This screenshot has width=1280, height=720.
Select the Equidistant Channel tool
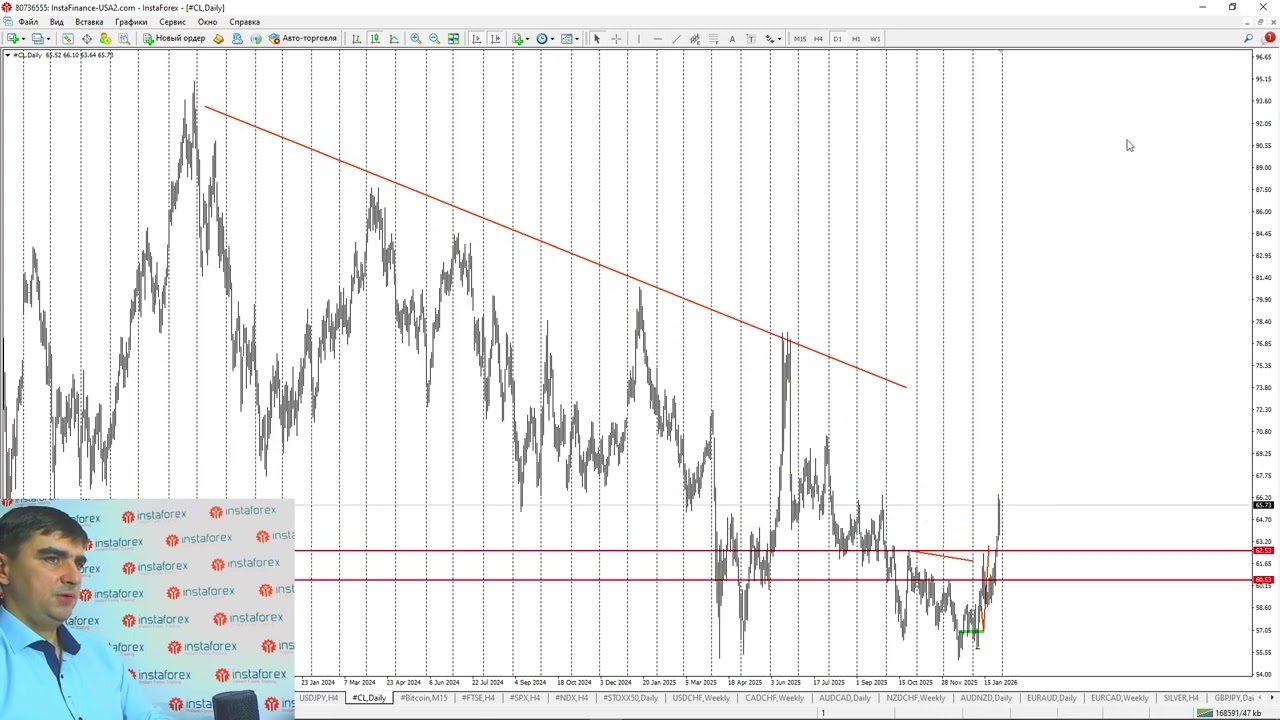point(695,39)
